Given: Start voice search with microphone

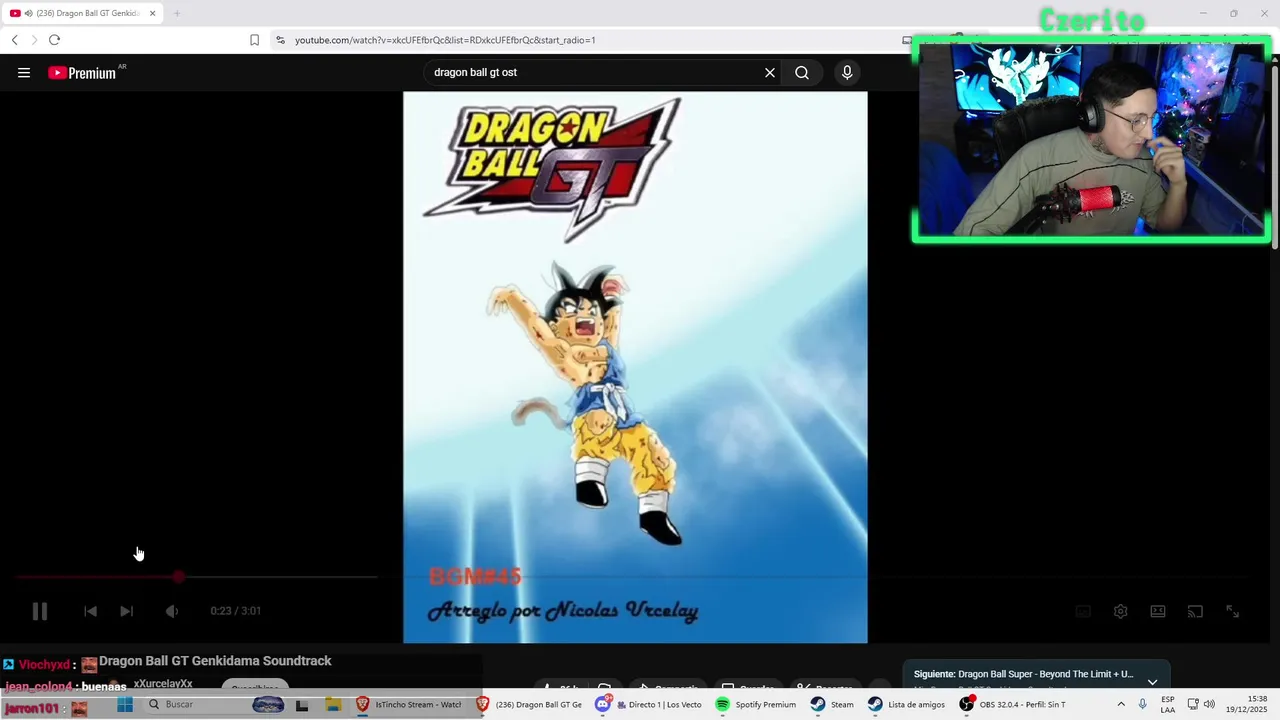Looking at the screenshot, I should 847,72.
